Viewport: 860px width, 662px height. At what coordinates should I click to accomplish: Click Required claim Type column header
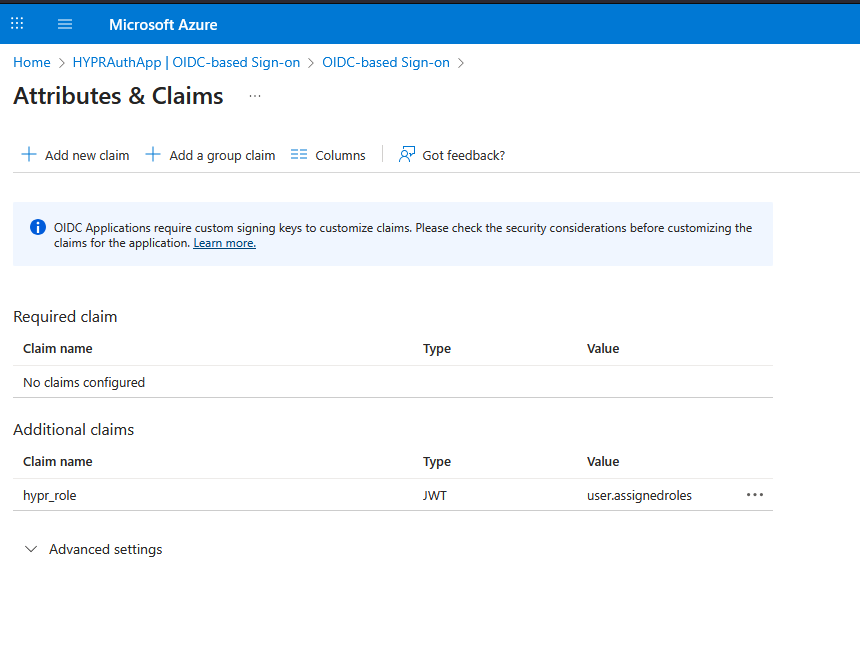[x=437, y=349]
